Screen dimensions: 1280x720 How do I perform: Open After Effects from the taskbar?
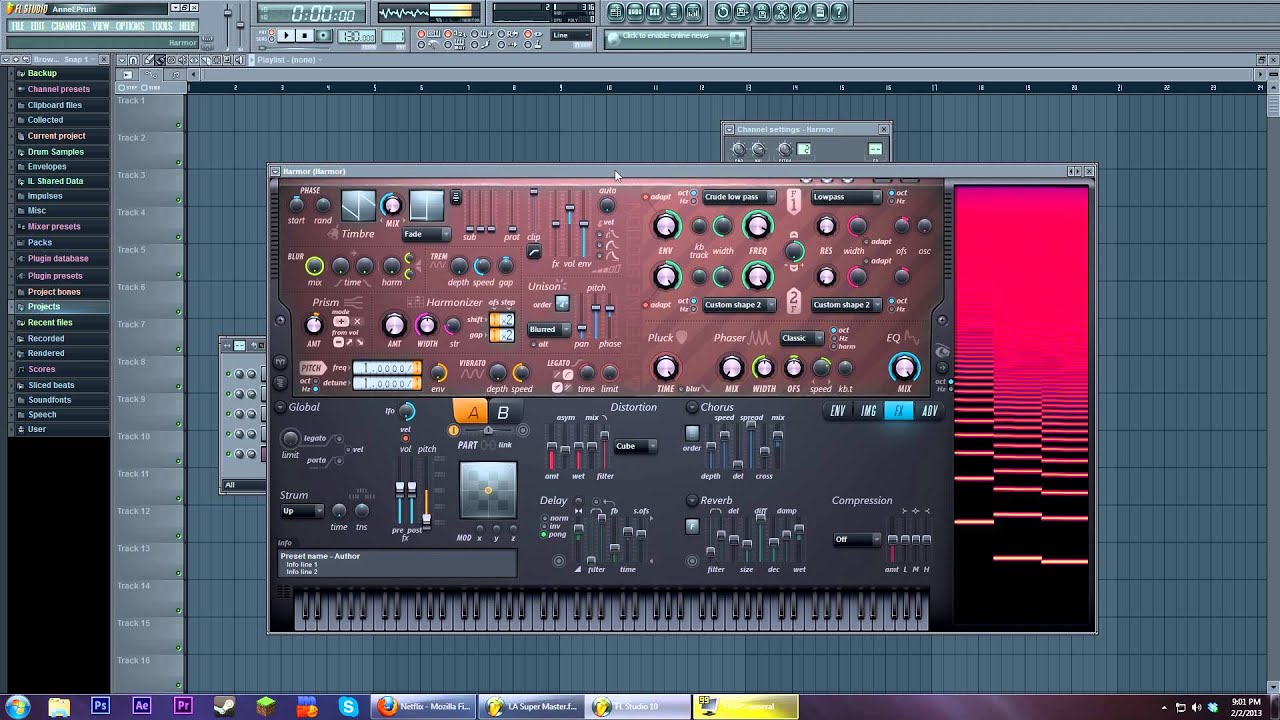tap(142, 706)
